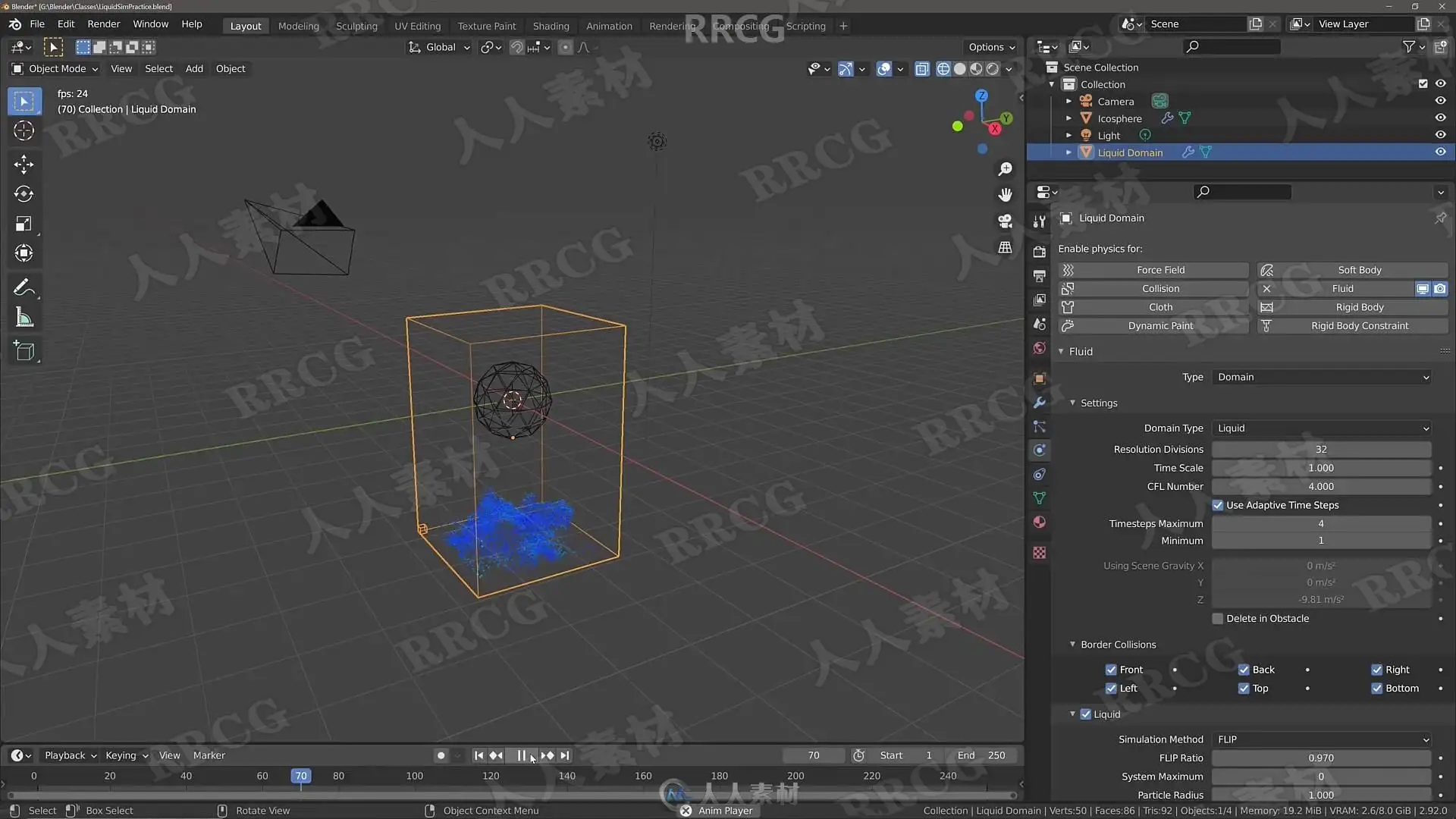
Task: Select the Measure tool
Action: 24,318
